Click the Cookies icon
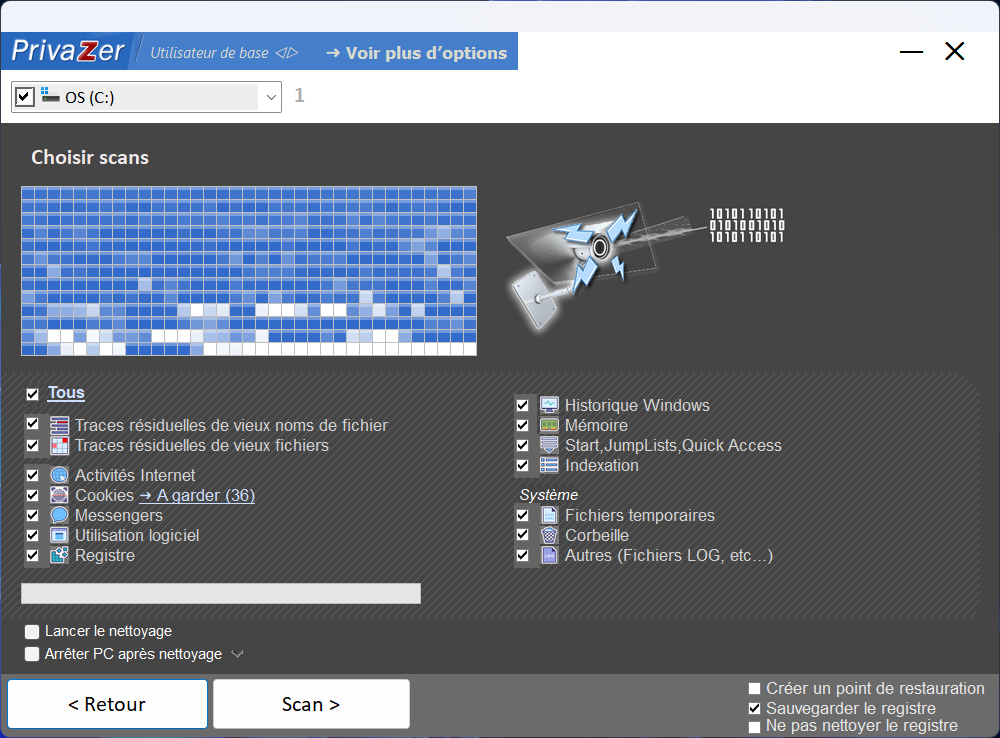Viewport: 1000px width, 738px height. (58, 495)
